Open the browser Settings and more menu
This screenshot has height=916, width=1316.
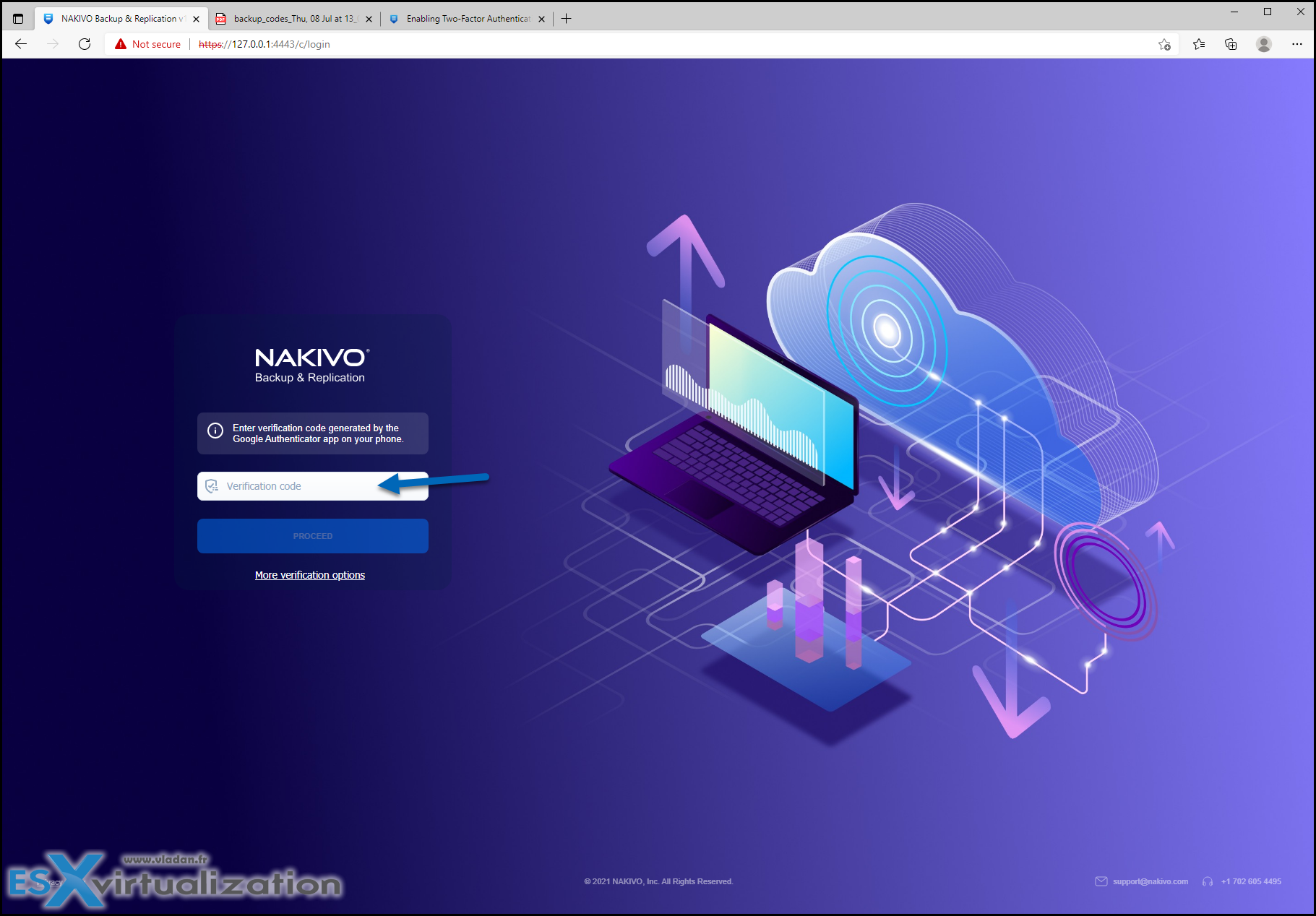coord(1297,44)
